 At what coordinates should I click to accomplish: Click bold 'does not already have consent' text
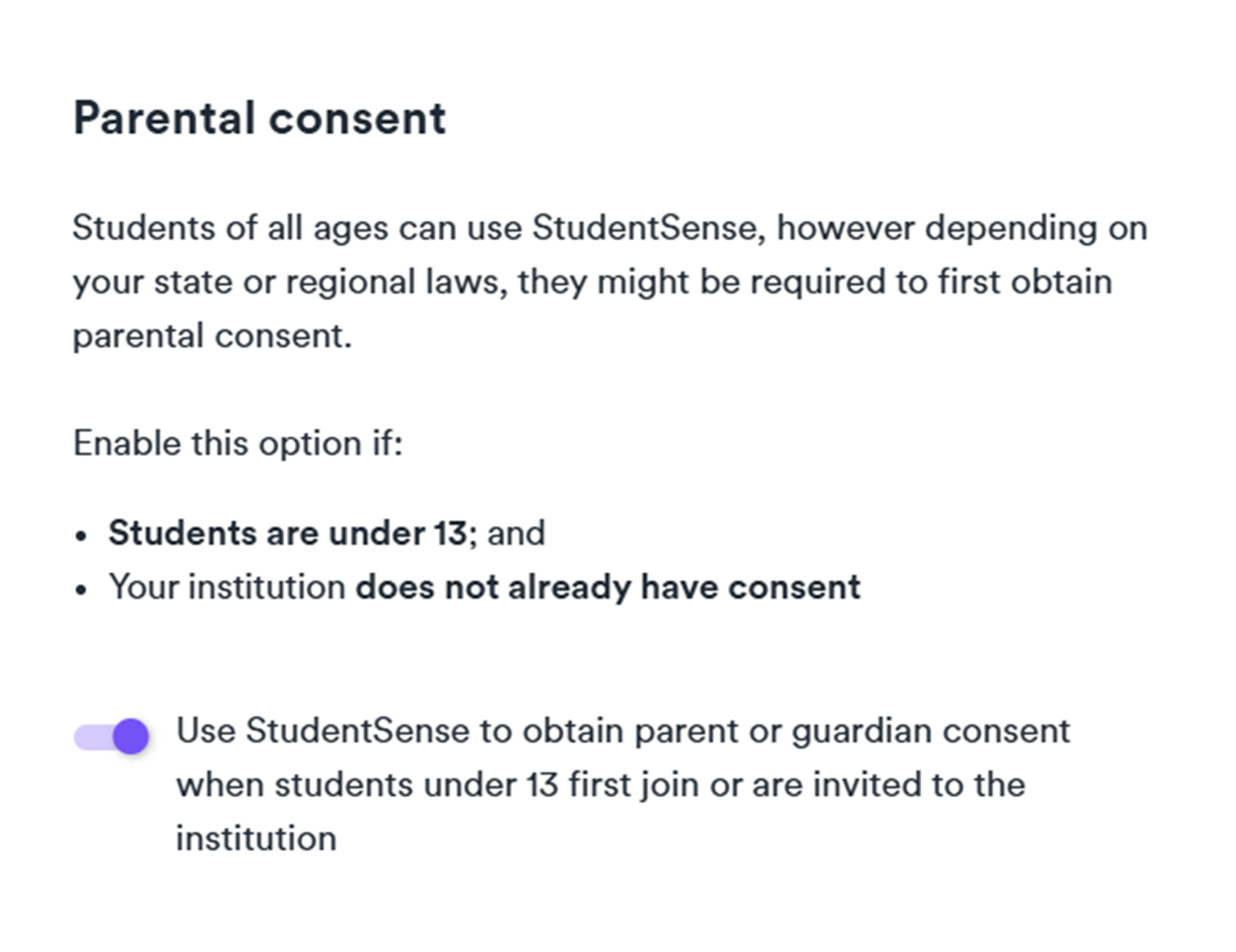point(608,587)
